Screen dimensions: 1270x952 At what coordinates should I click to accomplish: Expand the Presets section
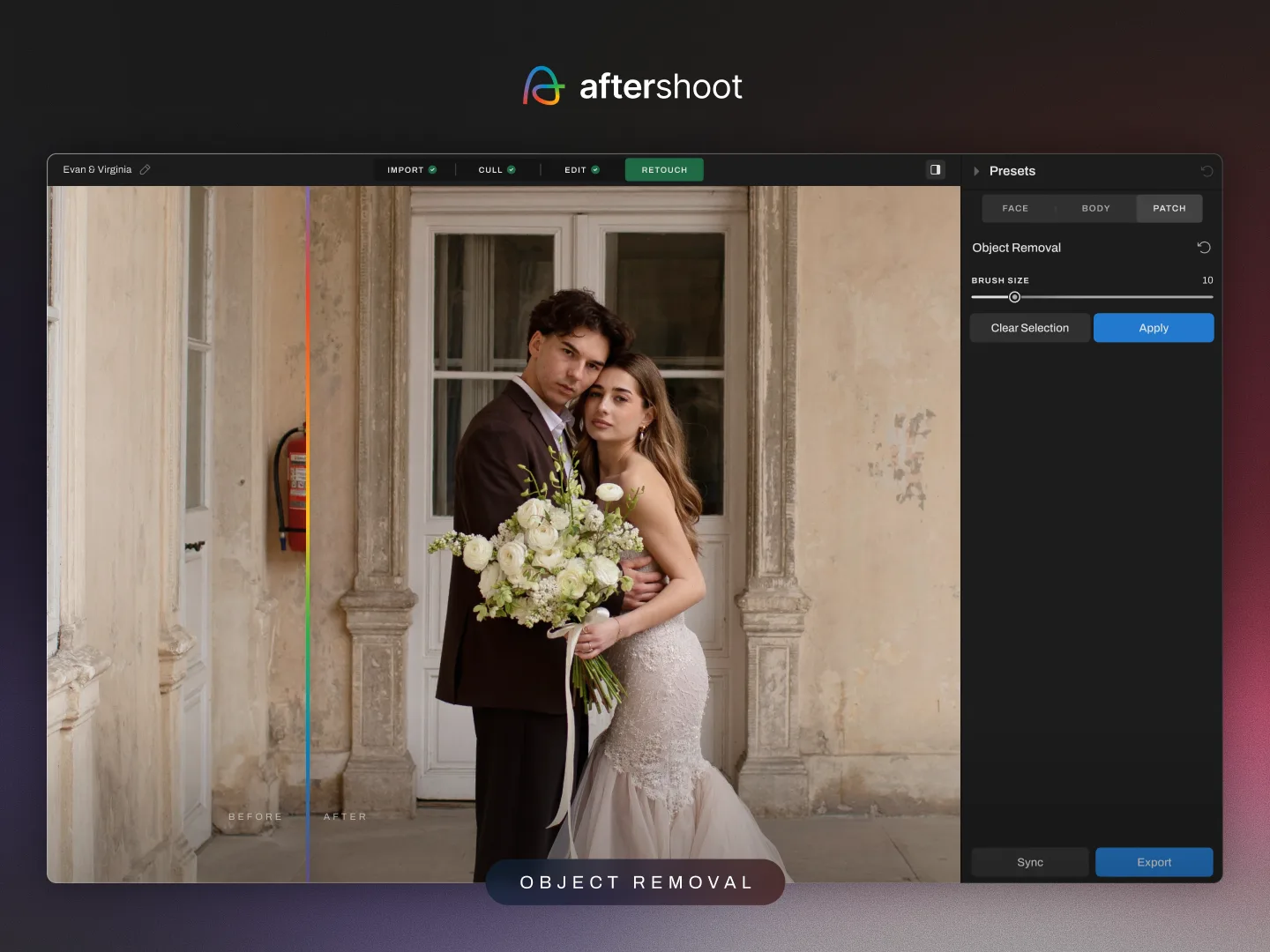976,171
